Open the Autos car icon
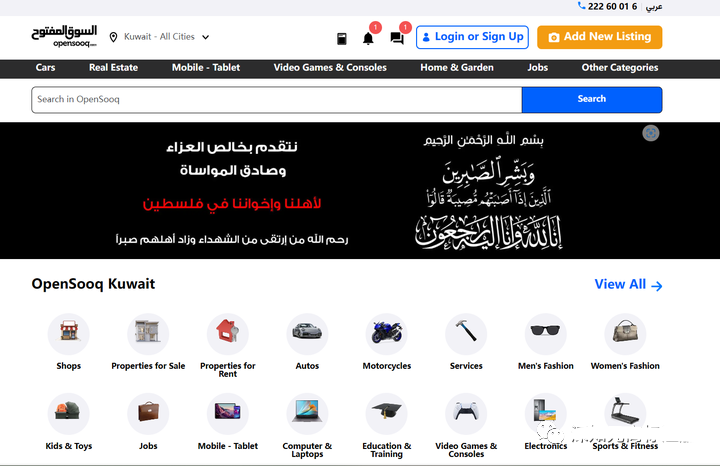Image resolution: width=720 pixels, height=466 pixels. 307,334
